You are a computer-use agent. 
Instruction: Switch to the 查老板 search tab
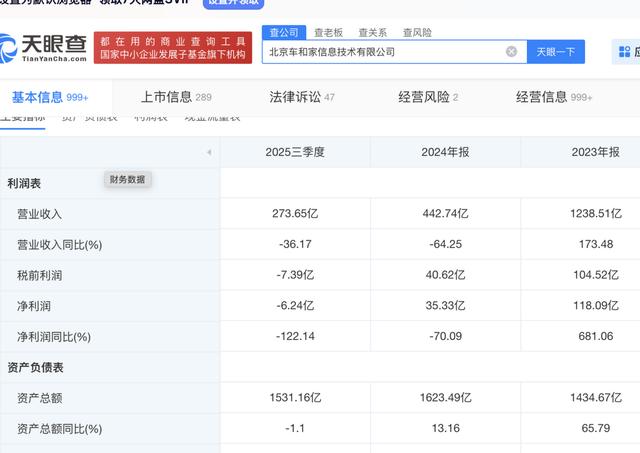coord(330,32)
